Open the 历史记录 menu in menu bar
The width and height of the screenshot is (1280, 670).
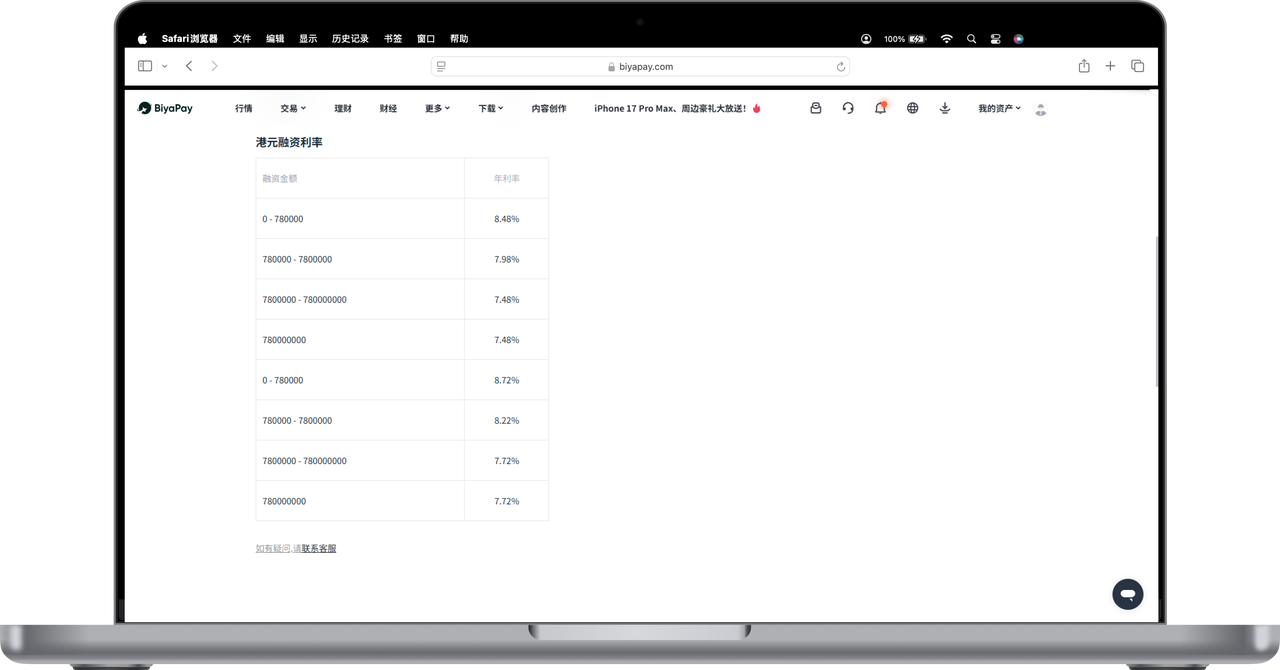(350, 39)
